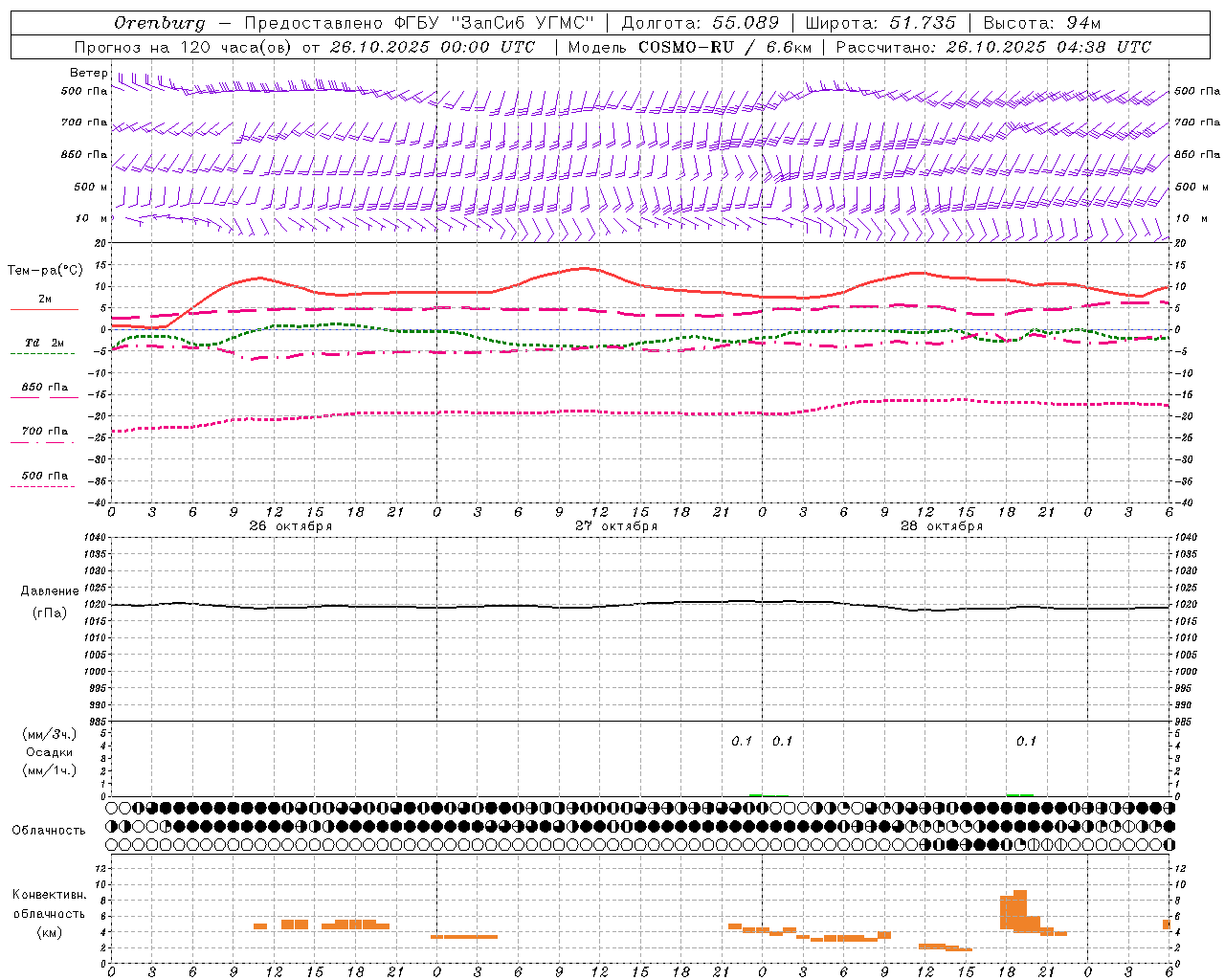Click the 0.1 precipitation value on 28 October evening
Image resolution: width=1225 pixels, height=980 pixels.
(1026, 741)
